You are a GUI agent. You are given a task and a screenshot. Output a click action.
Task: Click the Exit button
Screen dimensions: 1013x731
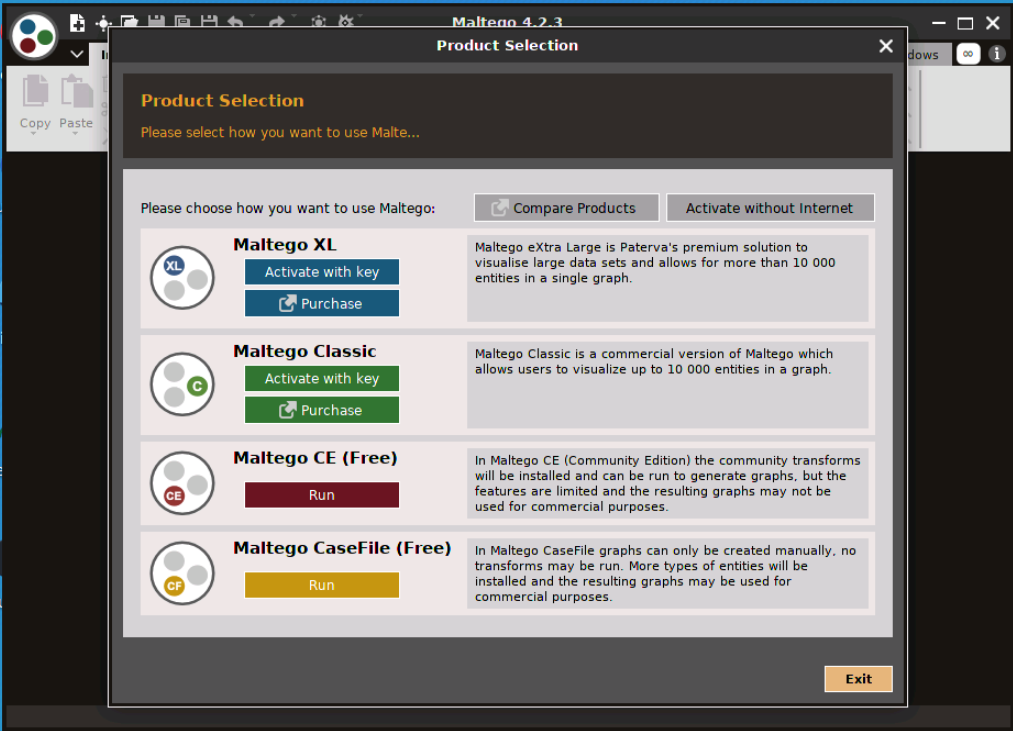tap(858, 679)
